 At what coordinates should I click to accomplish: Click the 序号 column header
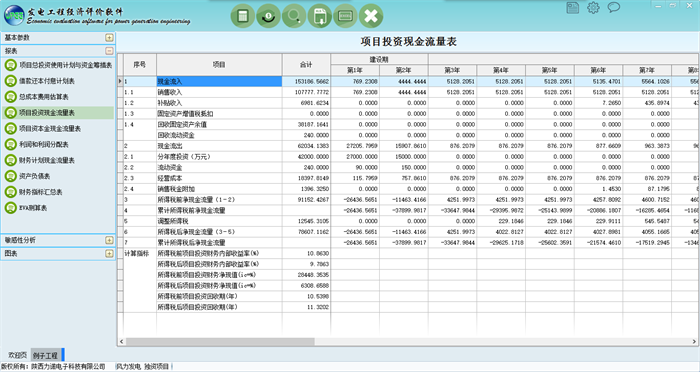[140, 65]
